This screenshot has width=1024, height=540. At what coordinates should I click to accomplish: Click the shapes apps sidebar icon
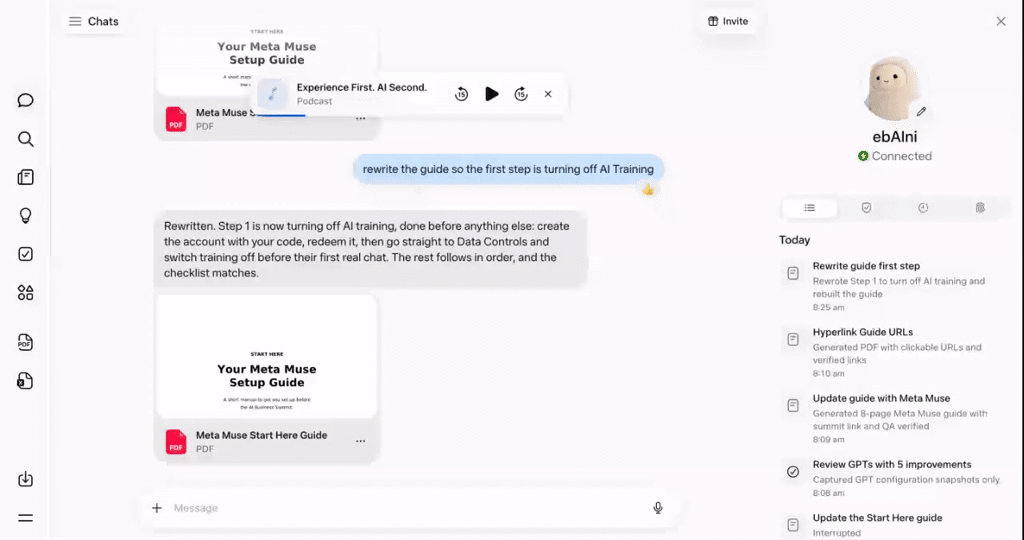25,293
